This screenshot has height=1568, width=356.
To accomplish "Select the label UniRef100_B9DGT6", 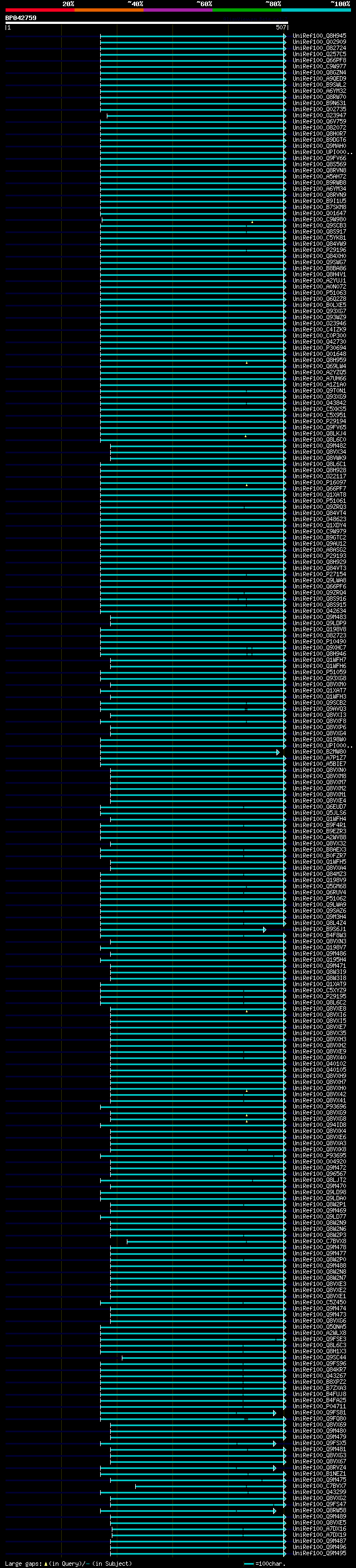I will (319, 140).
